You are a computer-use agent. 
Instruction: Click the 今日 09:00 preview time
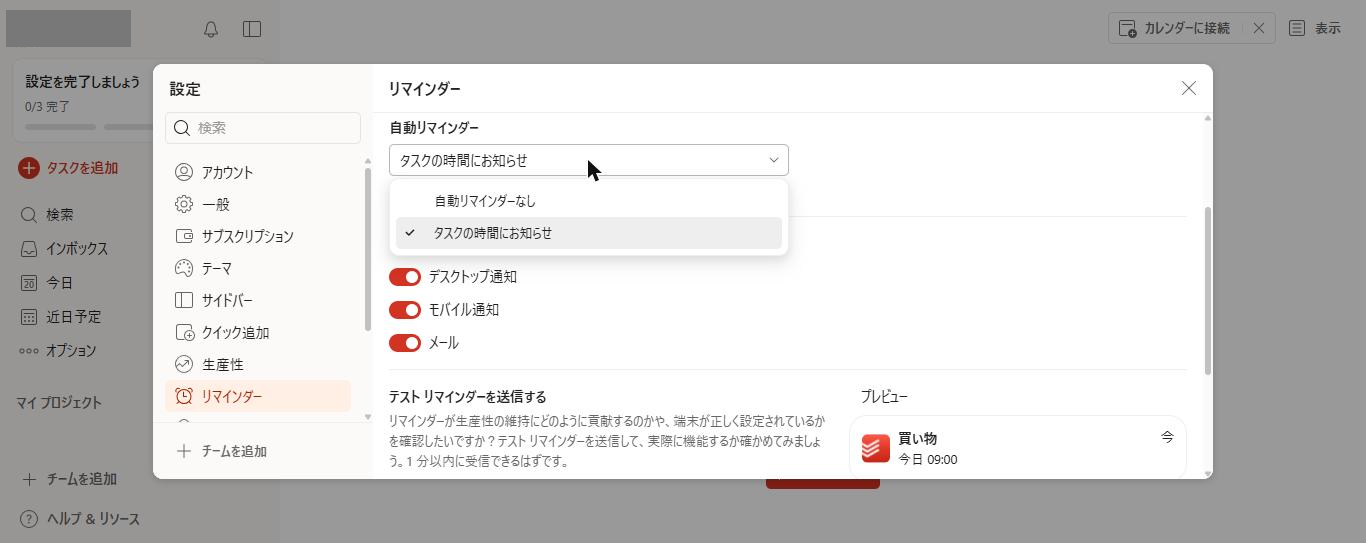coord(927,460)
